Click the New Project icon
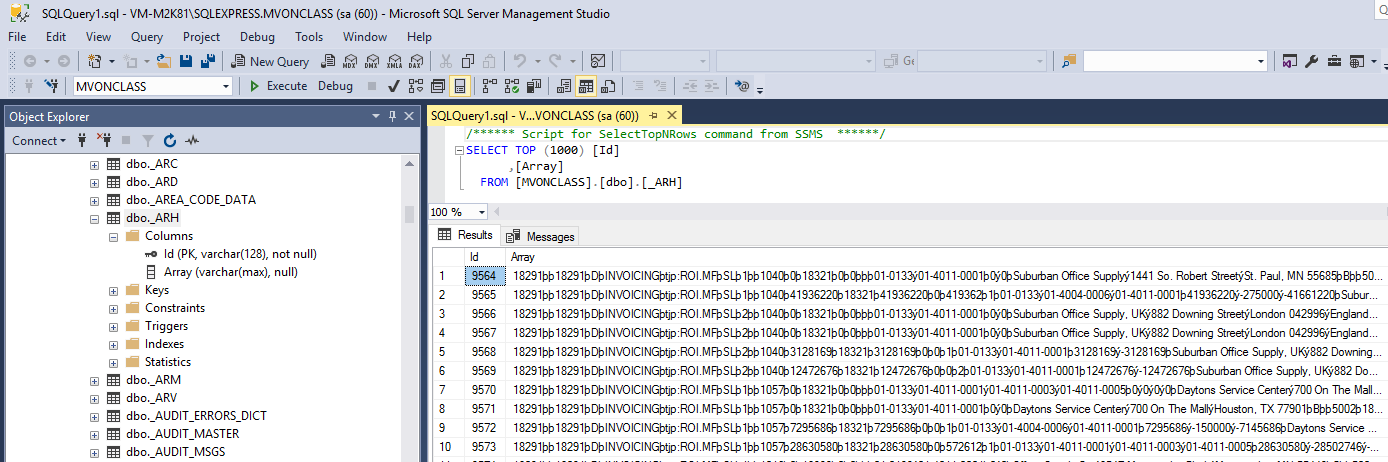Image resolution: width=1388 pixels, height=462 pixels. click(x=96, y=61)
